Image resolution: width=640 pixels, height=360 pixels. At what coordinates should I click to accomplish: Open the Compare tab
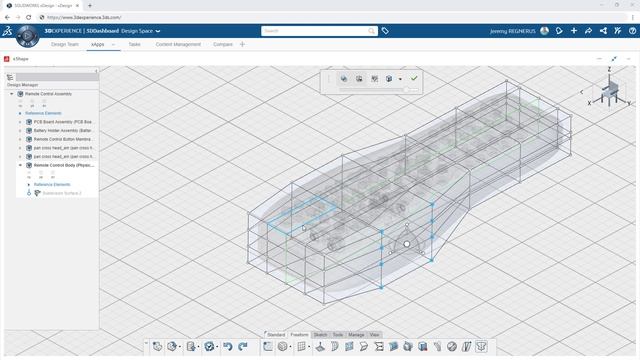tap(223, 44)
